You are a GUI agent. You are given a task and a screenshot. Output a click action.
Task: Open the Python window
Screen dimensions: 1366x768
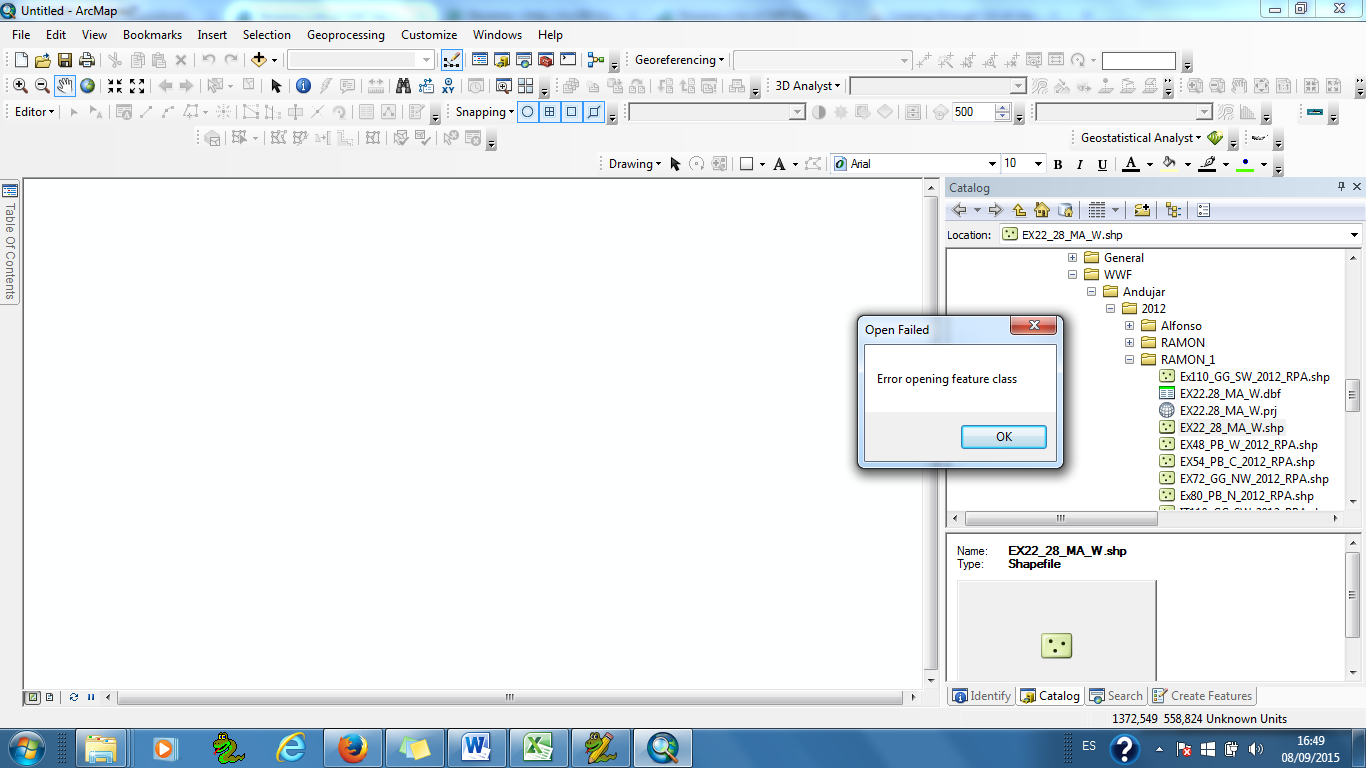pos(568,60)
